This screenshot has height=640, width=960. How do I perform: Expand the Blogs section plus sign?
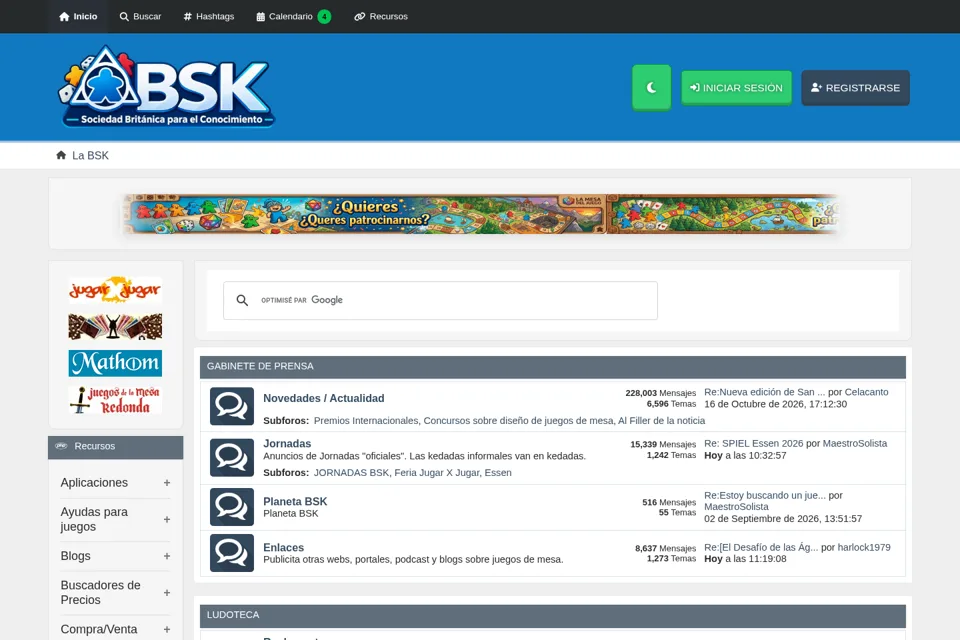point(167,556)
